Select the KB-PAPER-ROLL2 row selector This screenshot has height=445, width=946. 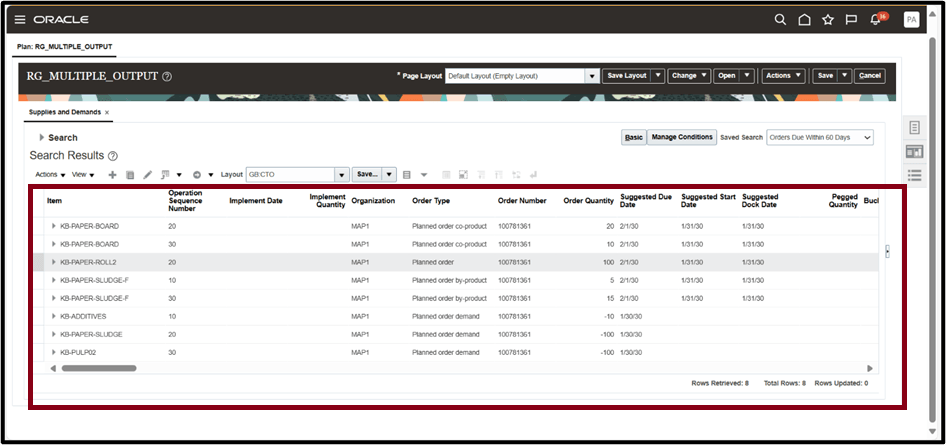38,262
